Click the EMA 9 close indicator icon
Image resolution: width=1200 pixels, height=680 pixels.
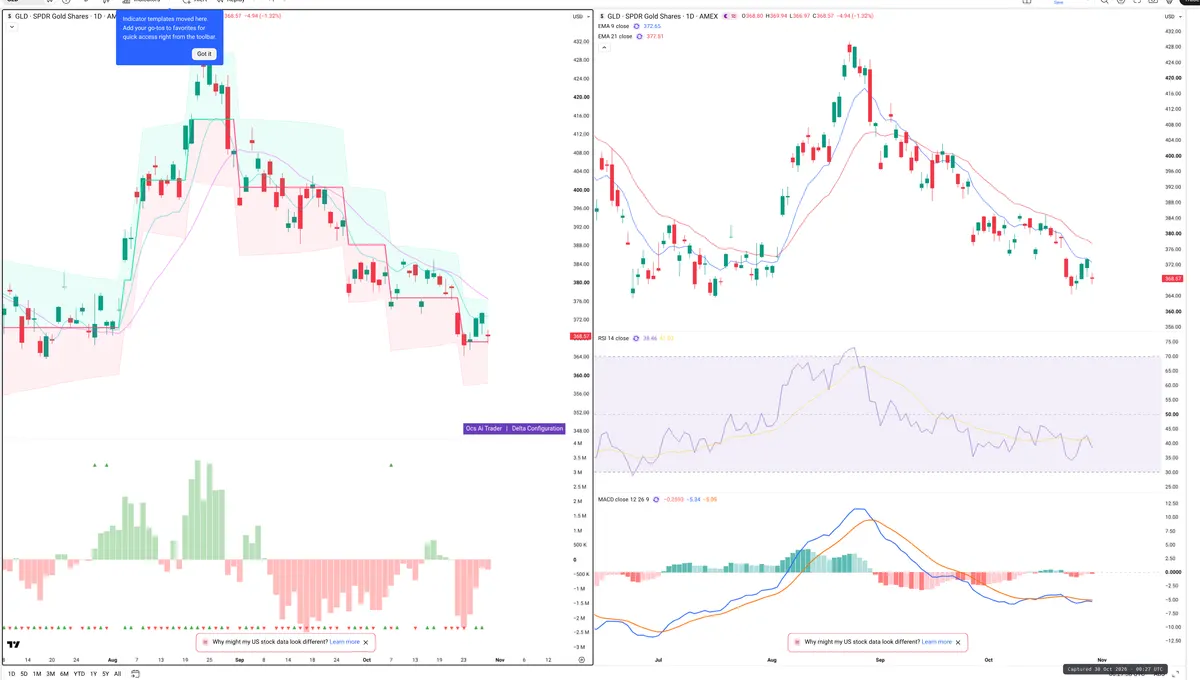(637, 26)
